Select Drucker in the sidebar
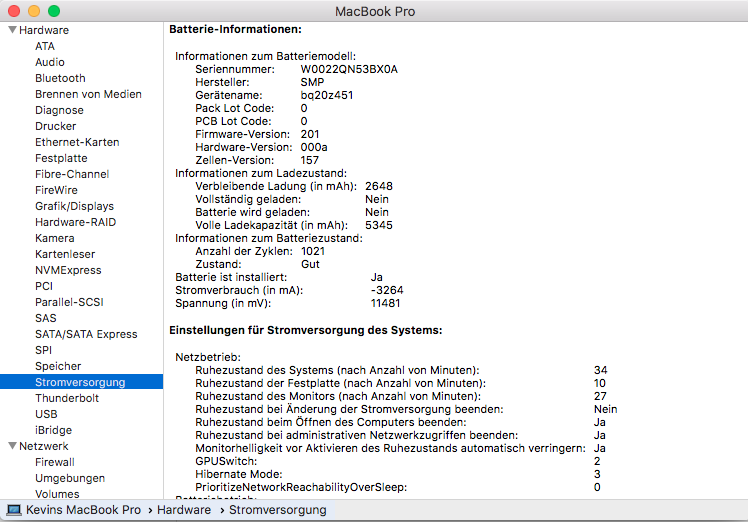The height and width of the screenshot is (522, 748). (x=55, y=126)
